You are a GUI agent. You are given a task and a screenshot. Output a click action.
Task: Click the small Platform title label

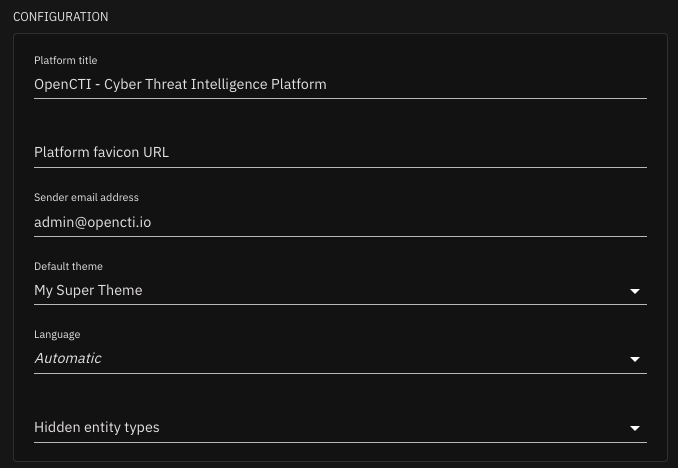66,61
